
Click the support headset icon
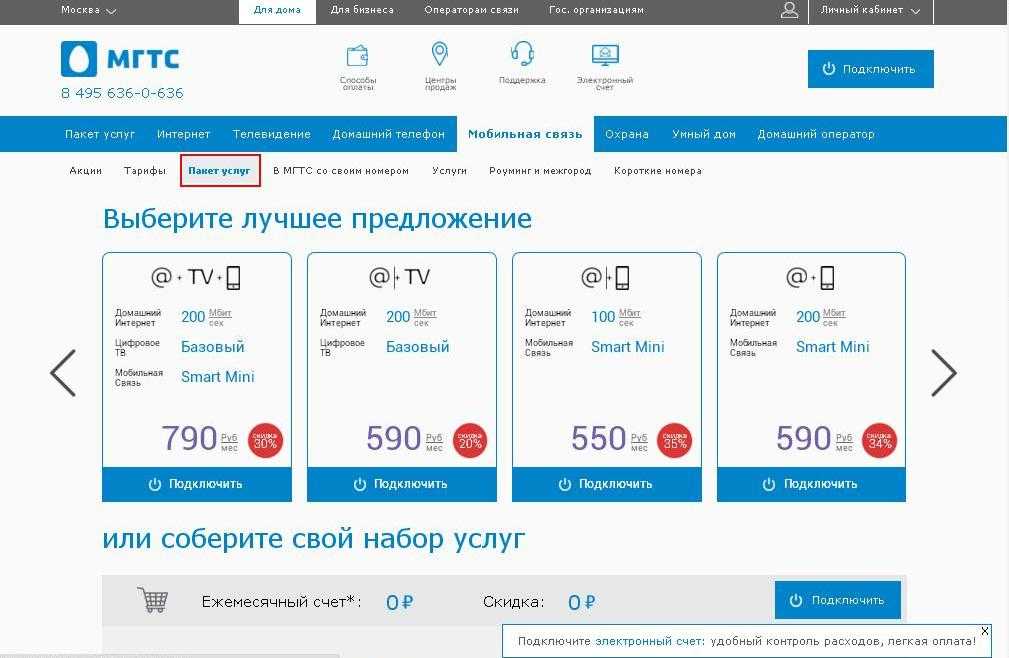522,53
